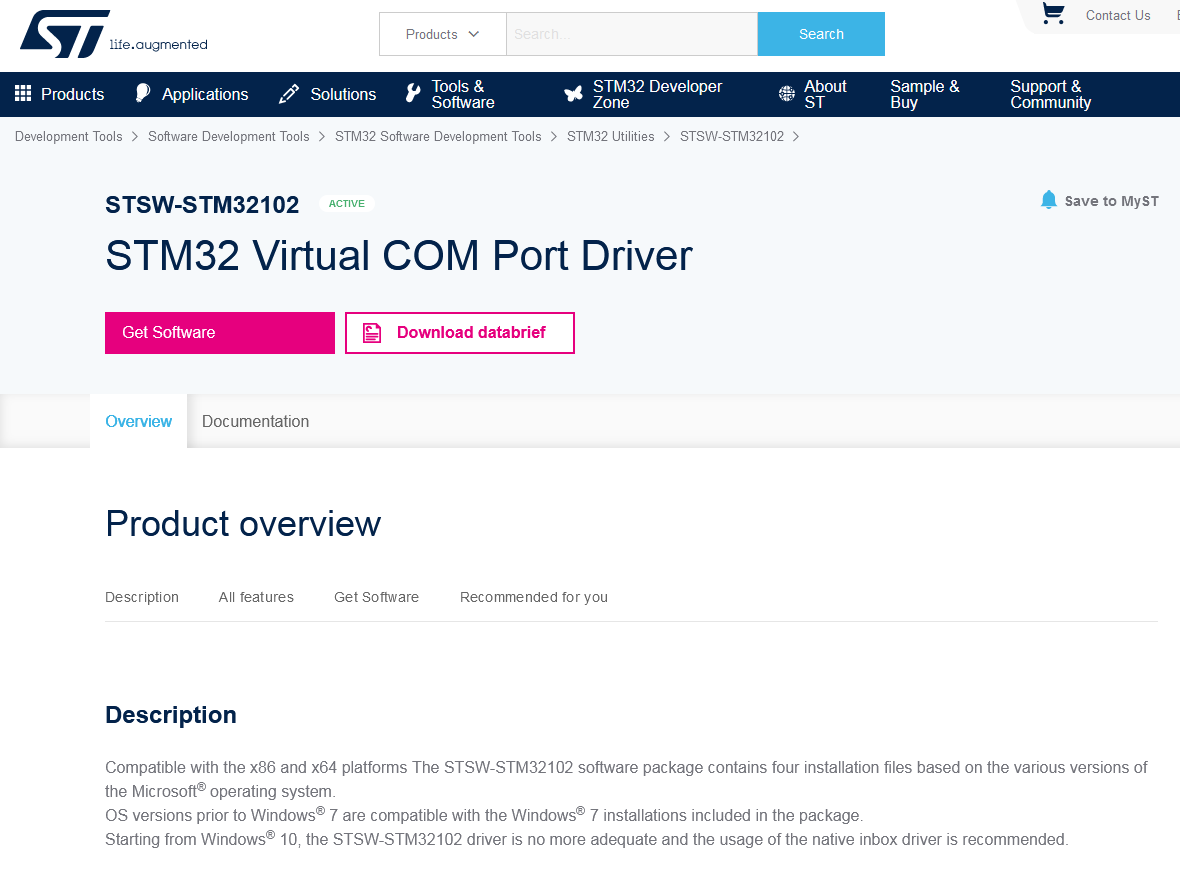Open Support & Community menu

tap(1050, 94)
